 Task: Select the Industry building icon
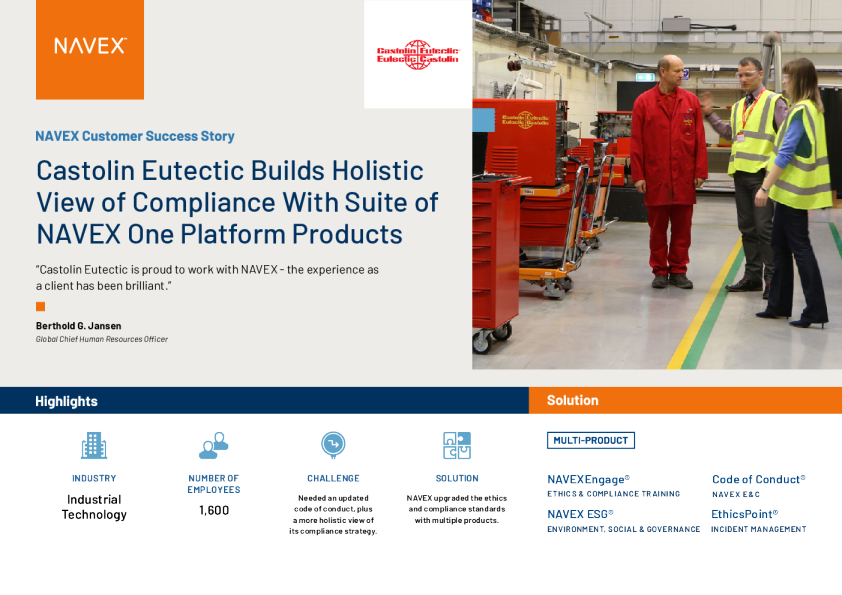[x=93, y=445]
